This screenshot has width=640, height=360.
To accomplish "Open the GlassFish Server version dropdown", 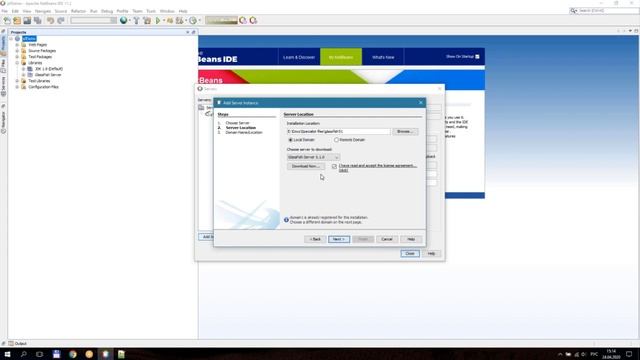I will [x=313, y=157].
